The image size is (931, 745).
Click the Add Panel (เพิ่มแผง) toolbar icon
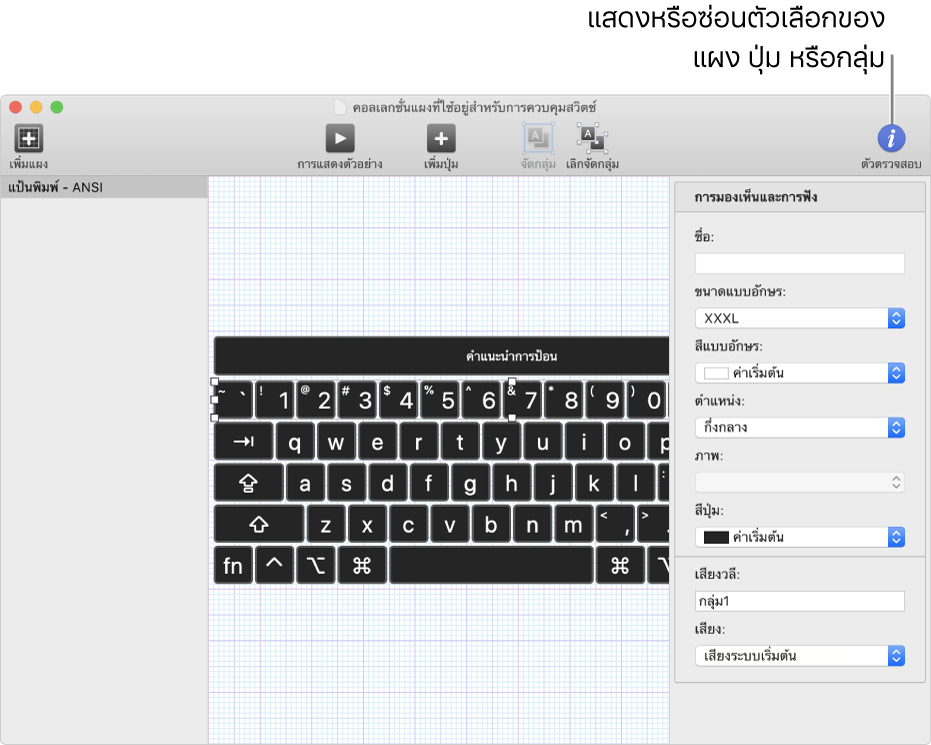click(x=28, y=139)
